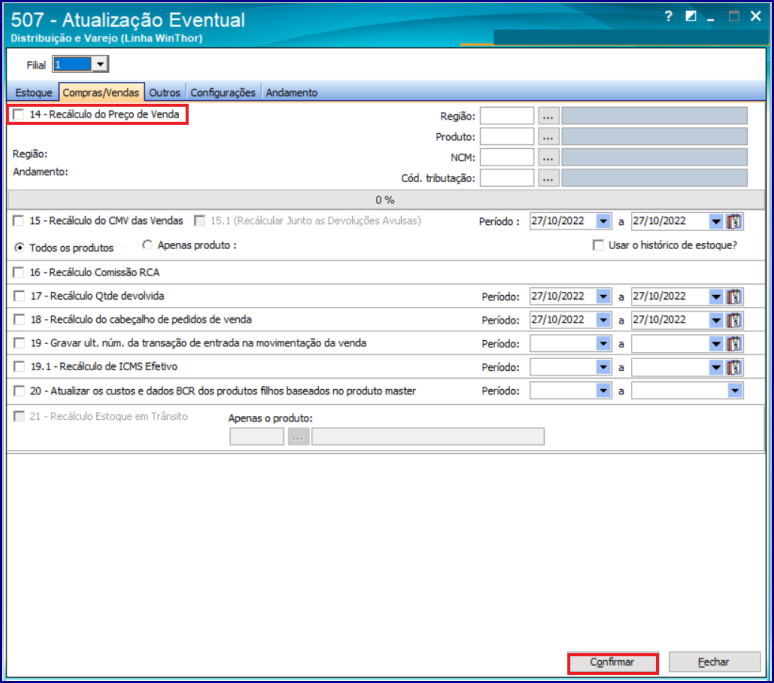
Task: Expand option 19.1 start date dropdown
Action: (x=603, y=367)
